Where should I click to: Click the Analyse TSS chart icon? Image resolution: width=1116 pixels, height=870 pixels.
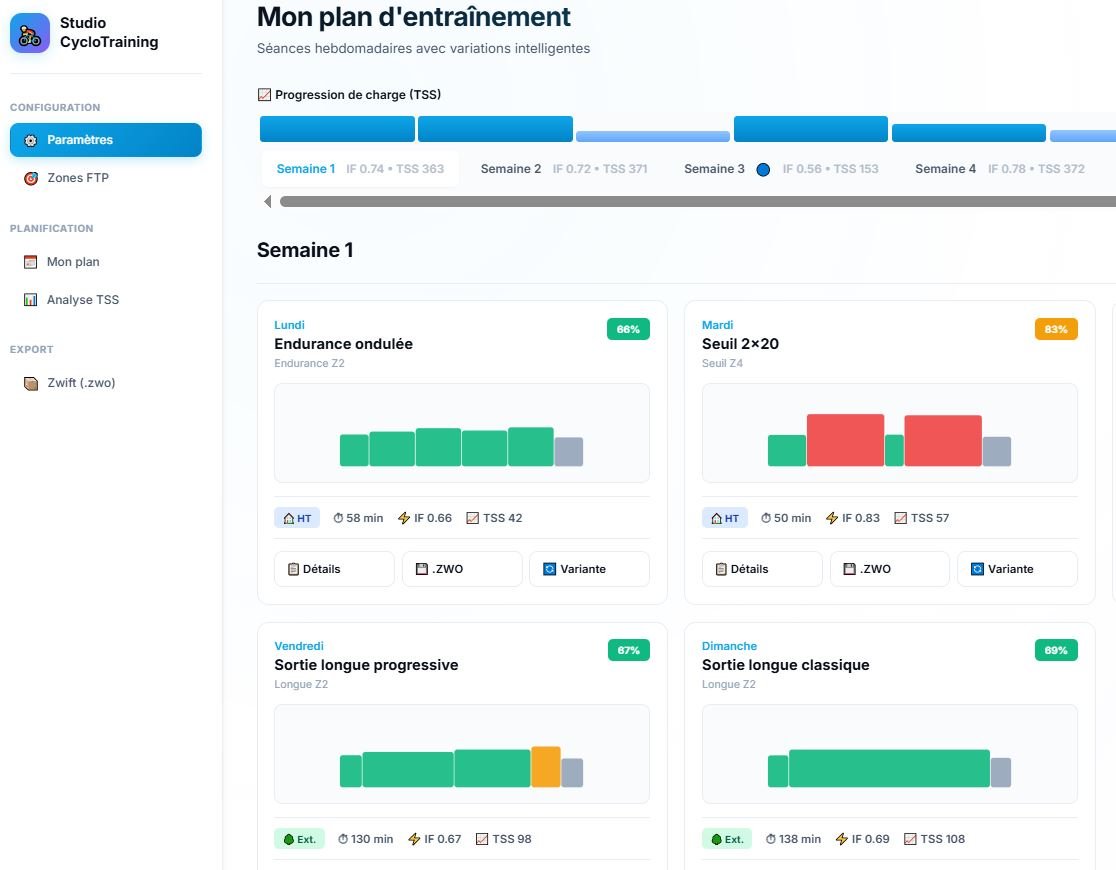(x=30, y=300)
